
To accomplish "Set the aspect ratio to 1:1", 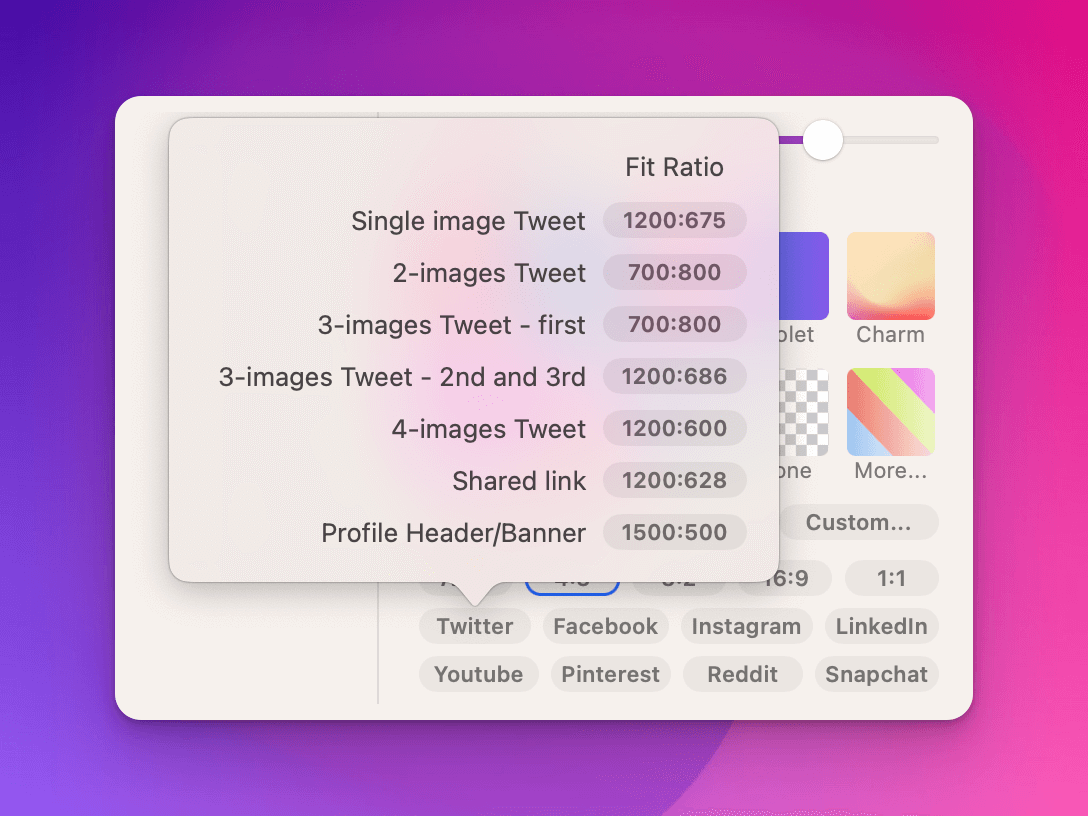I will point(890,578).
